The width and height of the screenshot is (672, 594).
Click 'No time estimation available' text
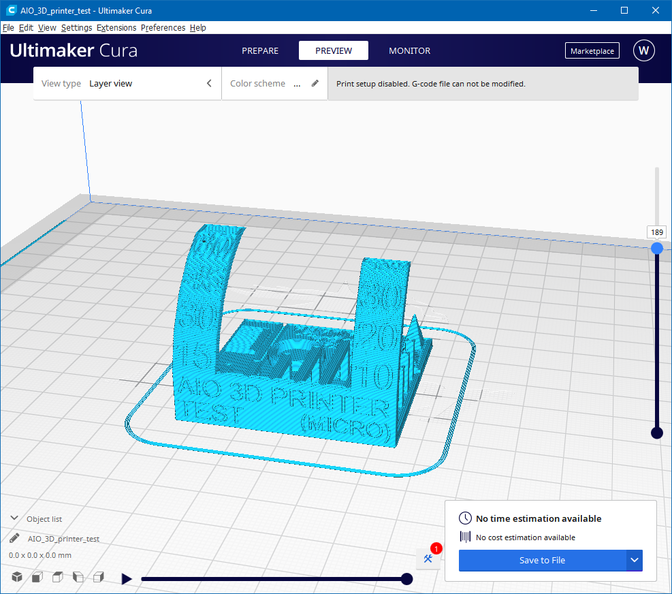[x=538, y=519]
